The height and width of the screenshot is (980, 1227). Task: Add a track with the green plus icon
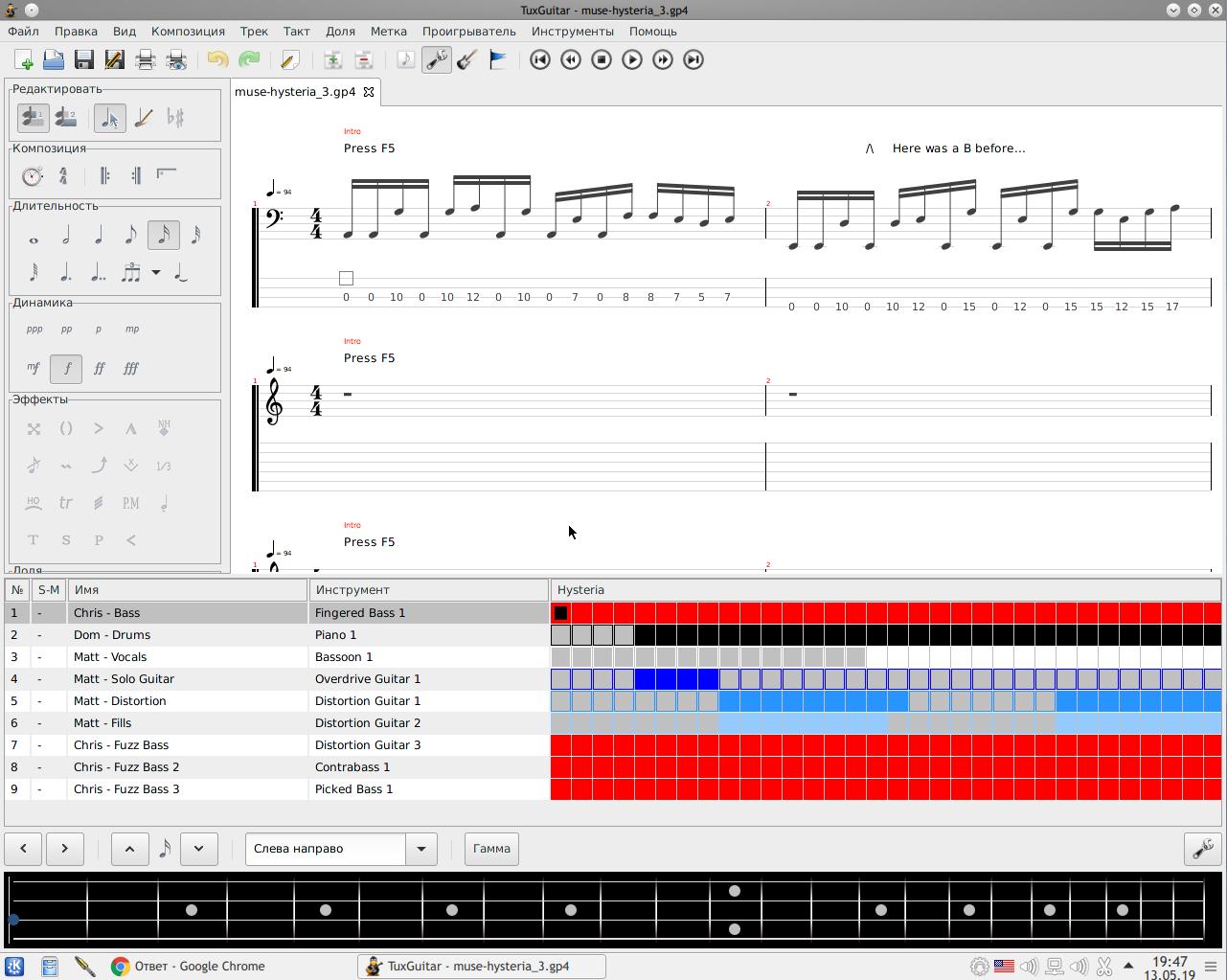[x=332, y=59]
